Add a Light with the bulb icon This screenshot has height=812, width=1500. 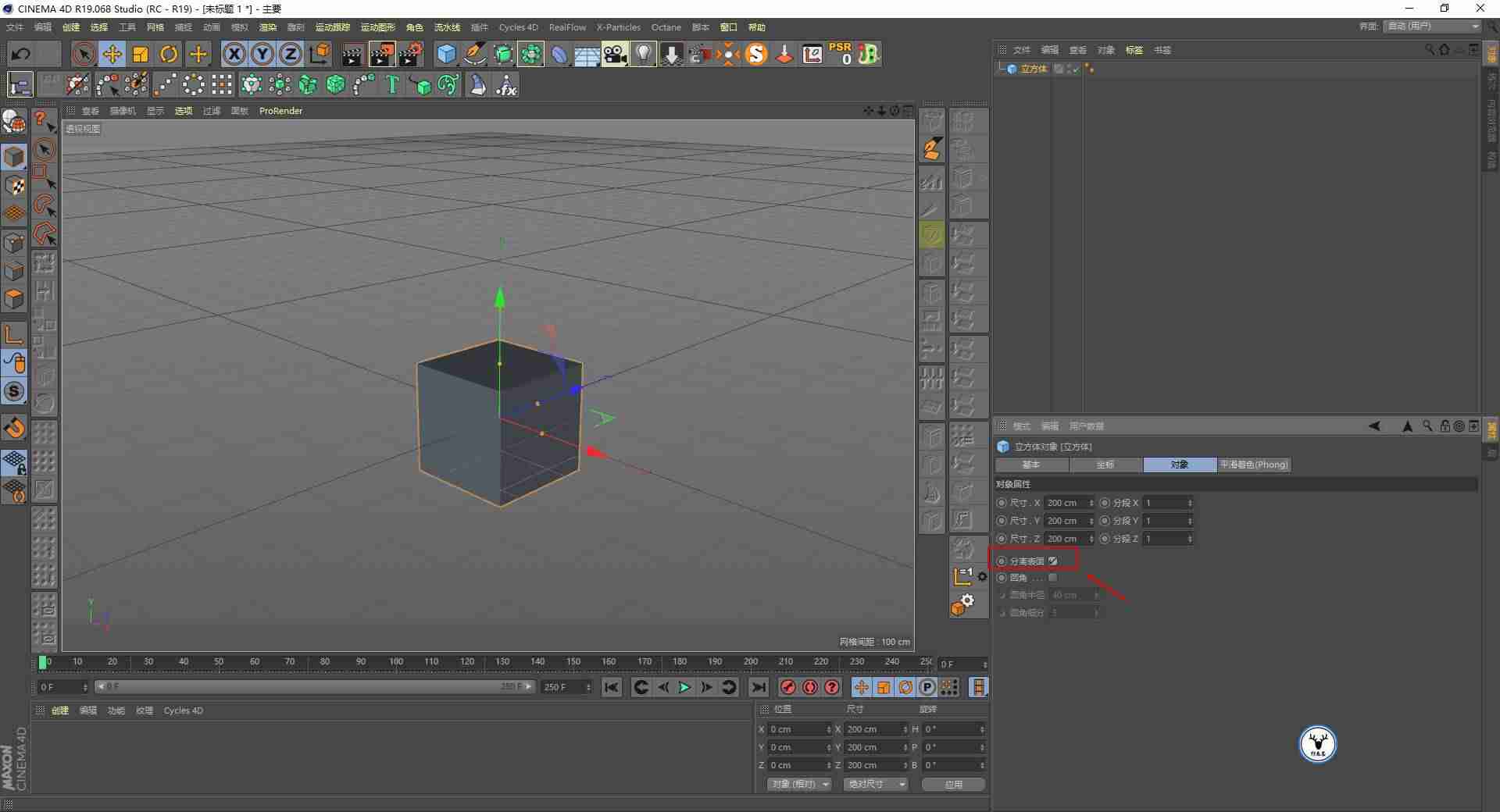click(x=643, y=54)
